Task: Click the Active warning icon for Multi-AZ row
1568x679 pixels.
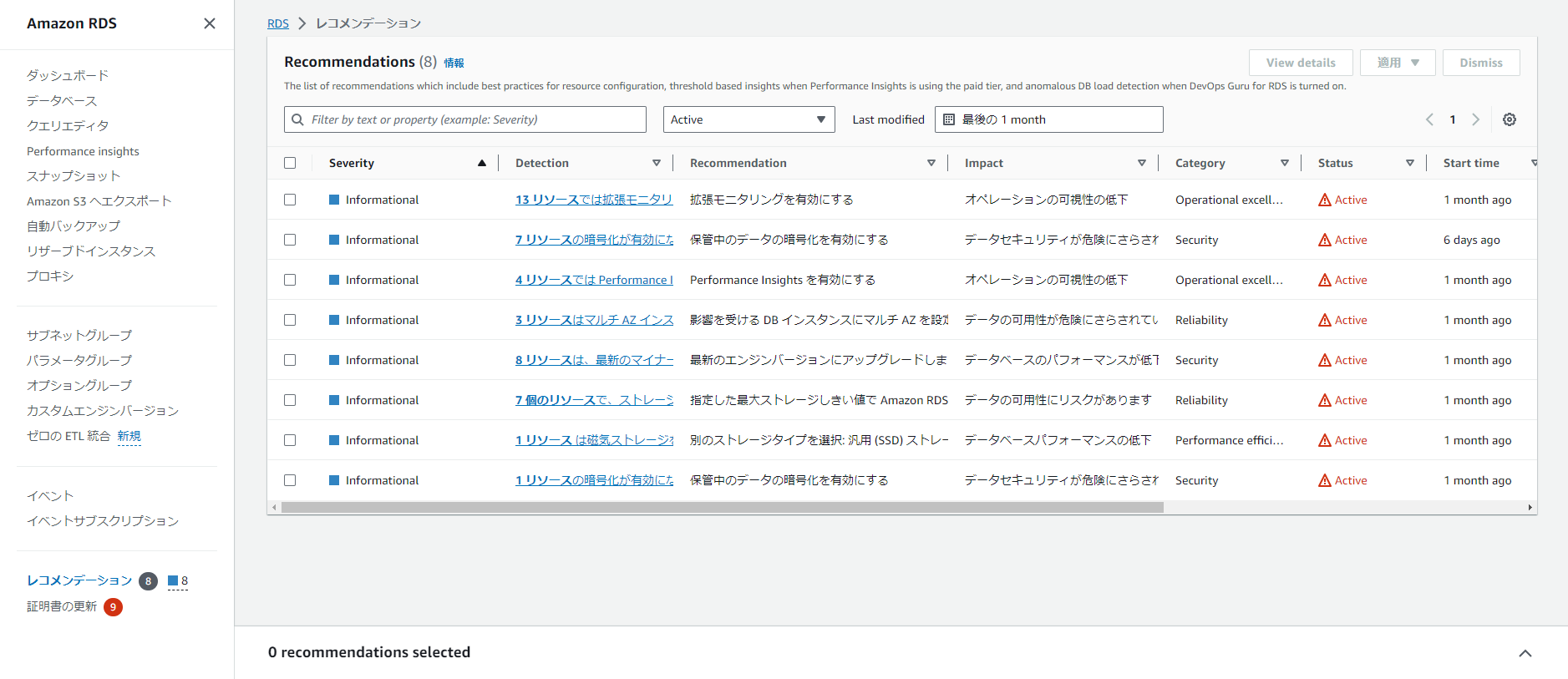Action: 1325,320
